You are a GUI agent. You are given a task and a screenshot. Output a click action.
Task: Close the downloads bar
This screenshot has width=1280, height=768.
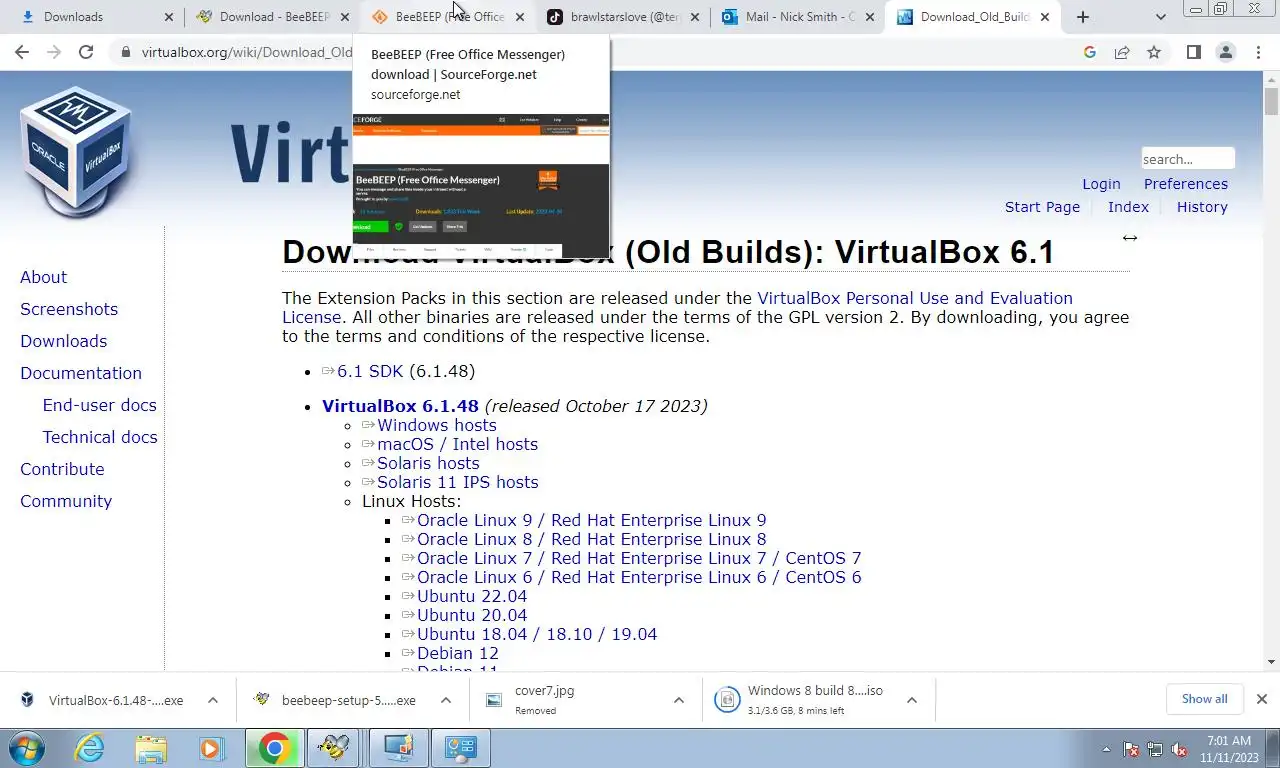pos(1261,699)
